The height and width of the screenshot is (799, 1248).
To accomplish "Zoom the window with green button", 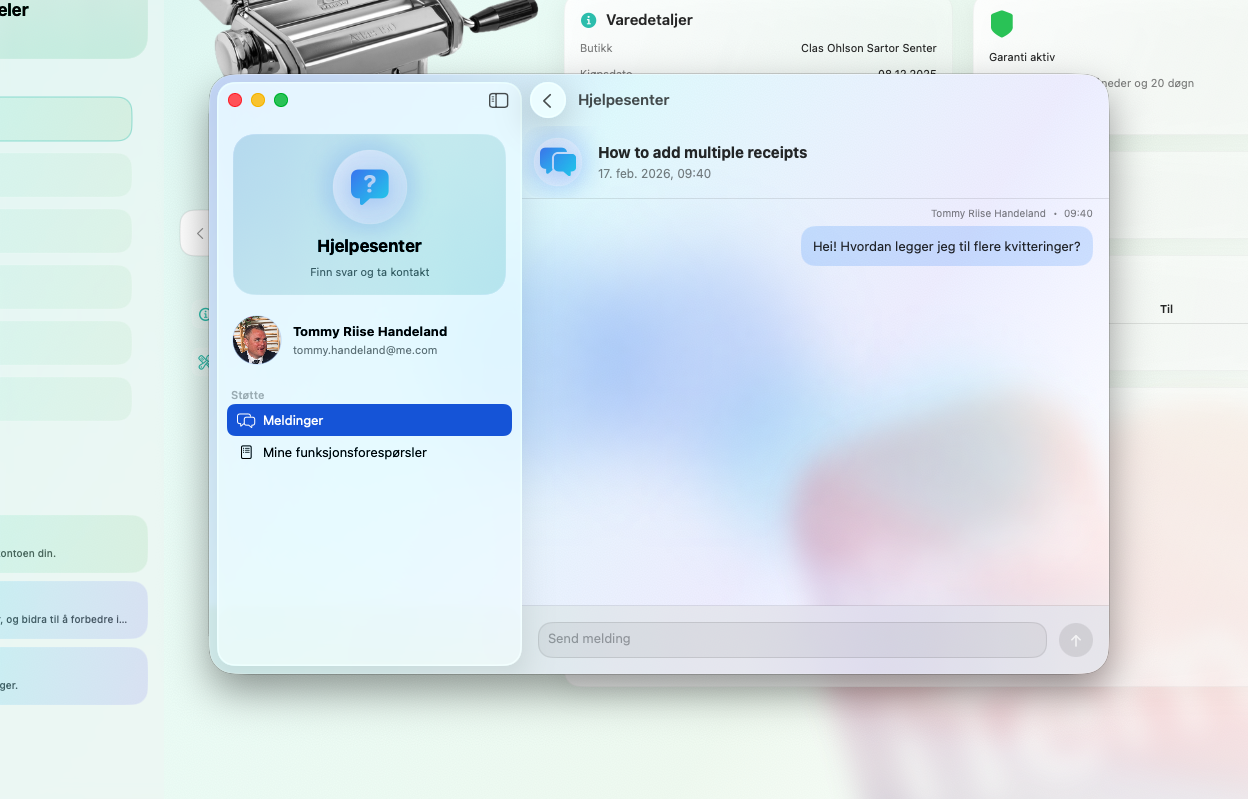I will 281,100.
